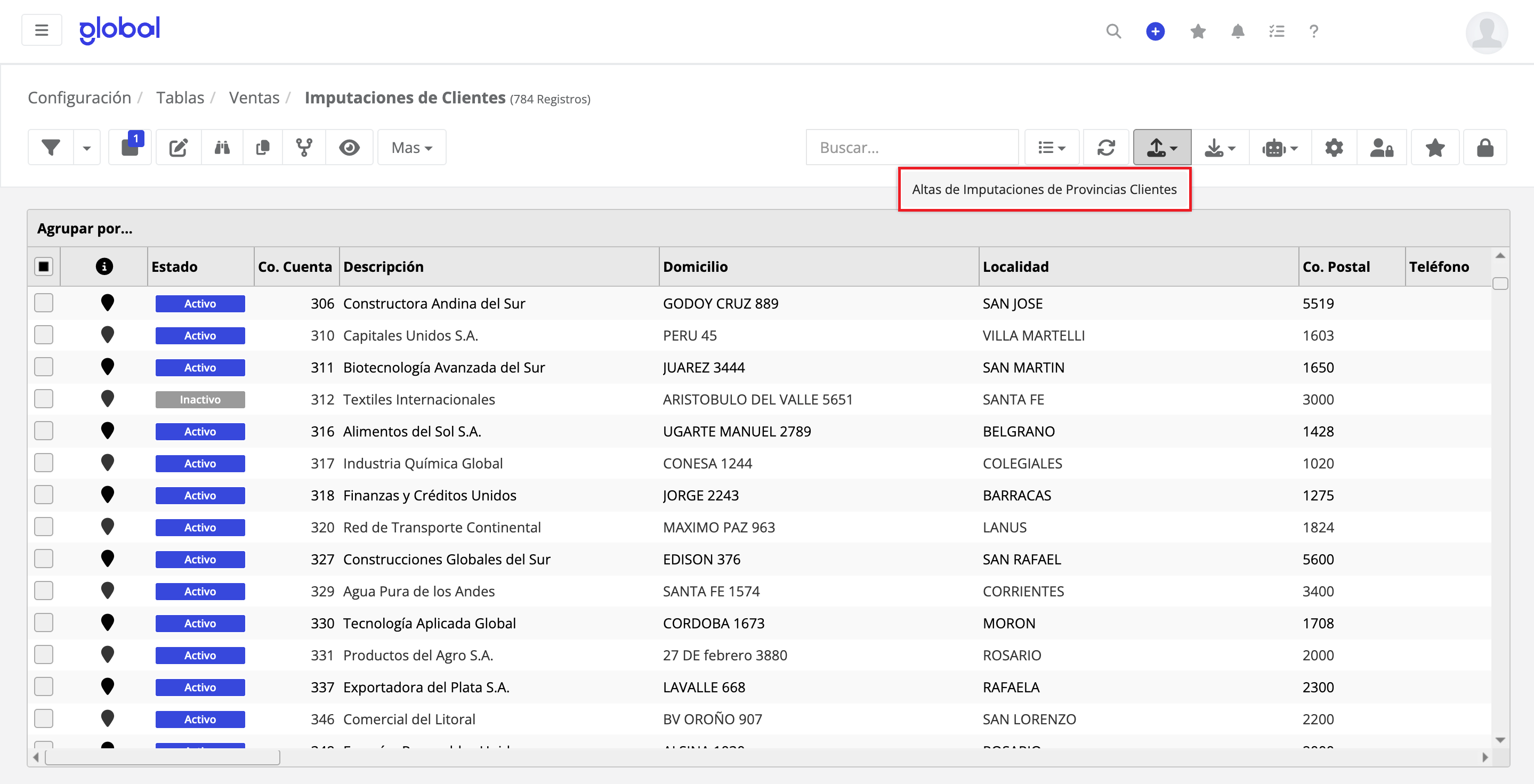Image resolution: width=1534 pixels, height=784 pixels.
Task: Click the blue plus add button
Action: point(1155,31)
